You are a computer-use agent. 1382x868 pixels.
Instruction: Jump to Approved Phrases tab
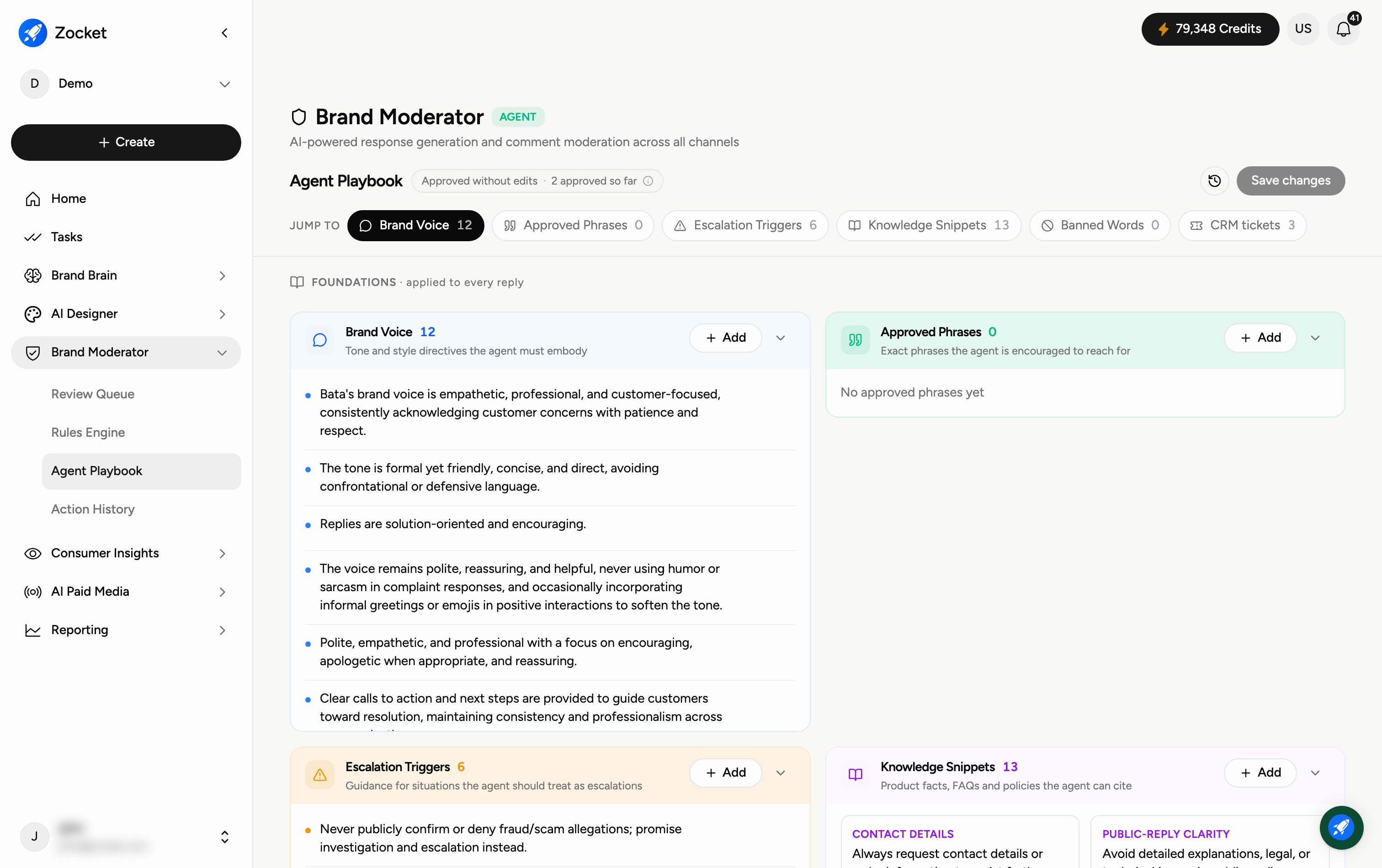[x=573, y=226]
